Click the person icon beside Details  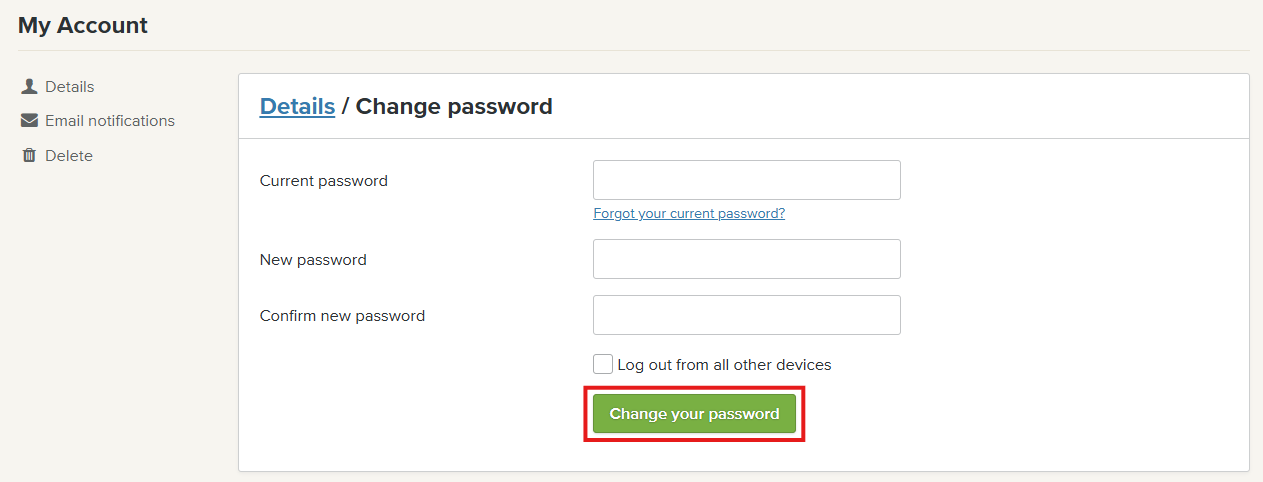tap(29, 87)
